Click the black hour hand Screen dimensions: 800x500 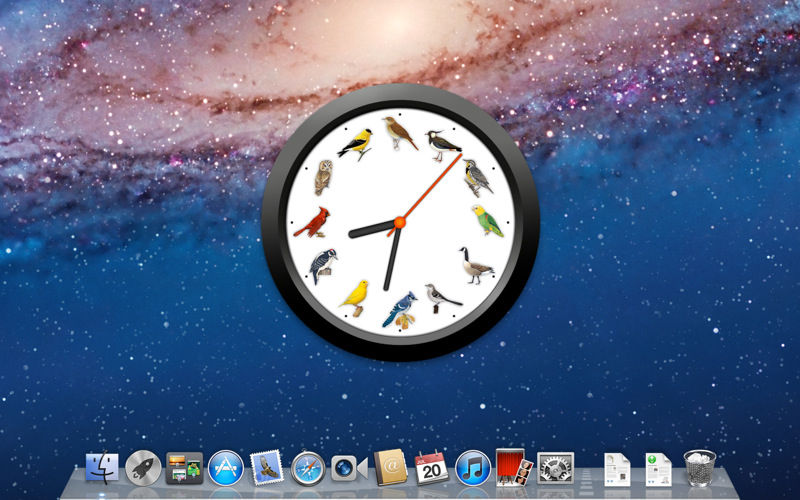pyautogui.click(x=371, y=230)
